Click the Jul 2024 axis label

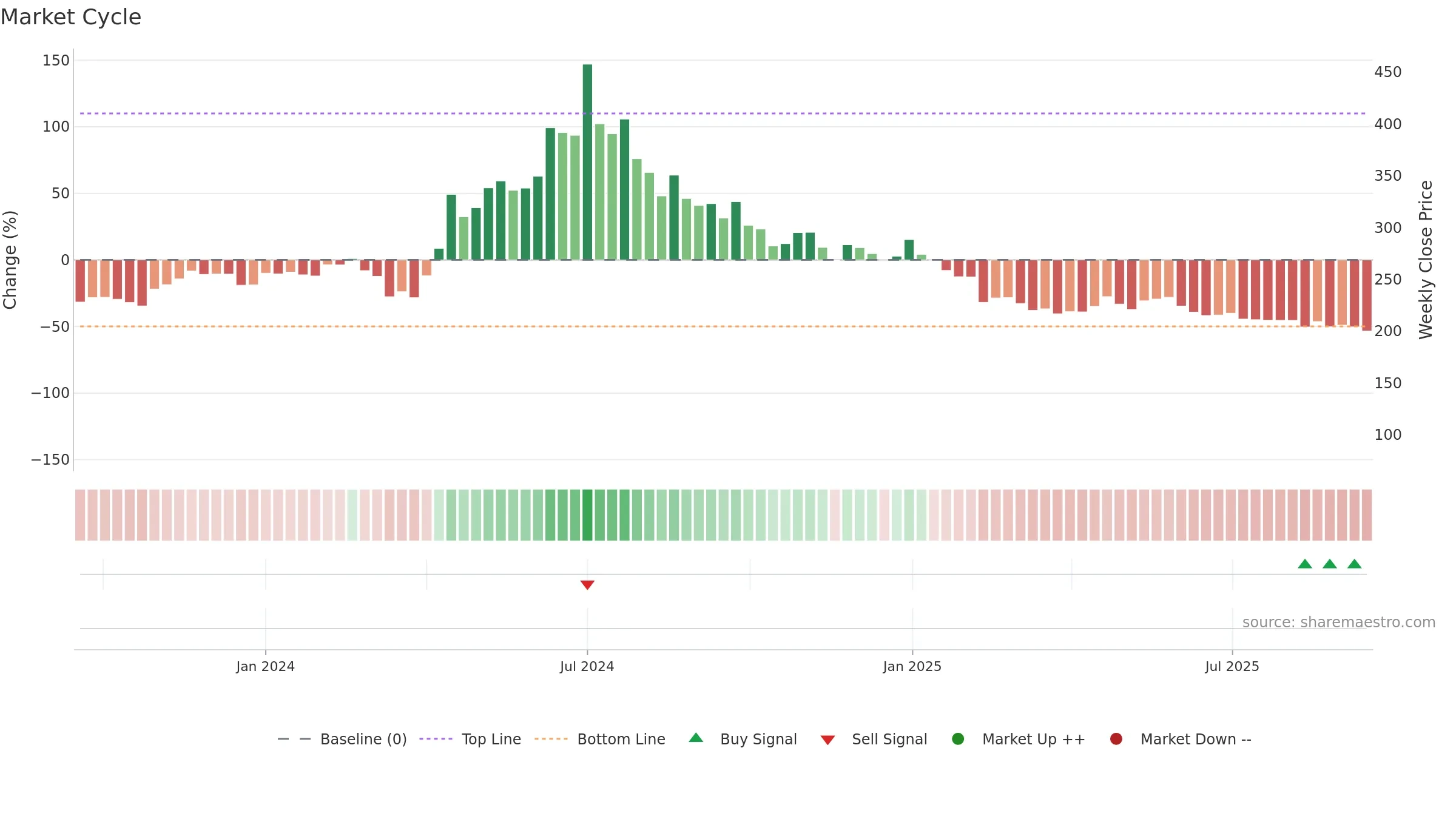[587, 666]
